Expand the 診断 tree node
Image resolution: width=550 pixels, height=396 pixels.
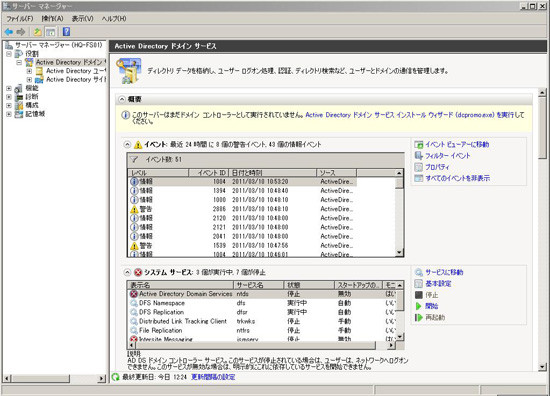(x=9, y=97)
